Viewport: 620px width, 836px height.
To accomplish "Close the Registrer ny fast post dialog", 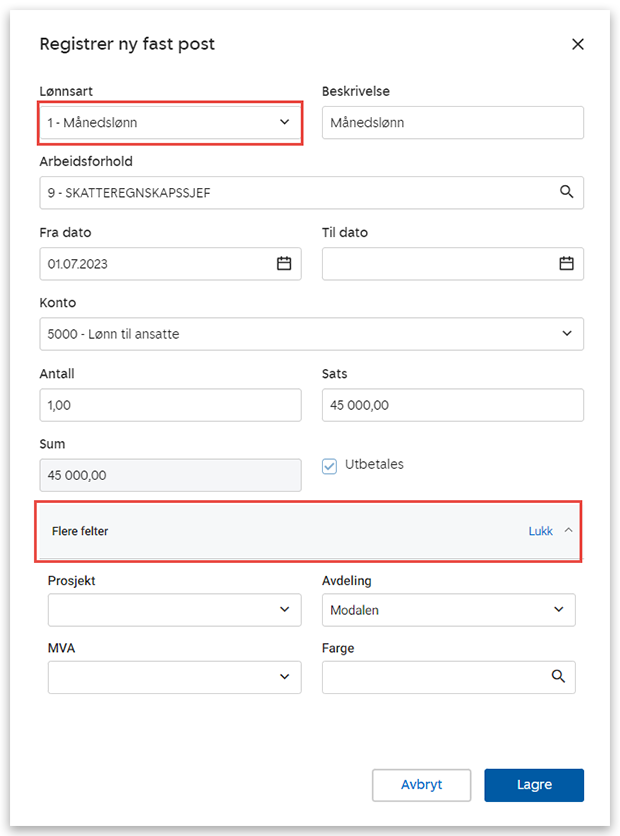I will pos(577,44).
